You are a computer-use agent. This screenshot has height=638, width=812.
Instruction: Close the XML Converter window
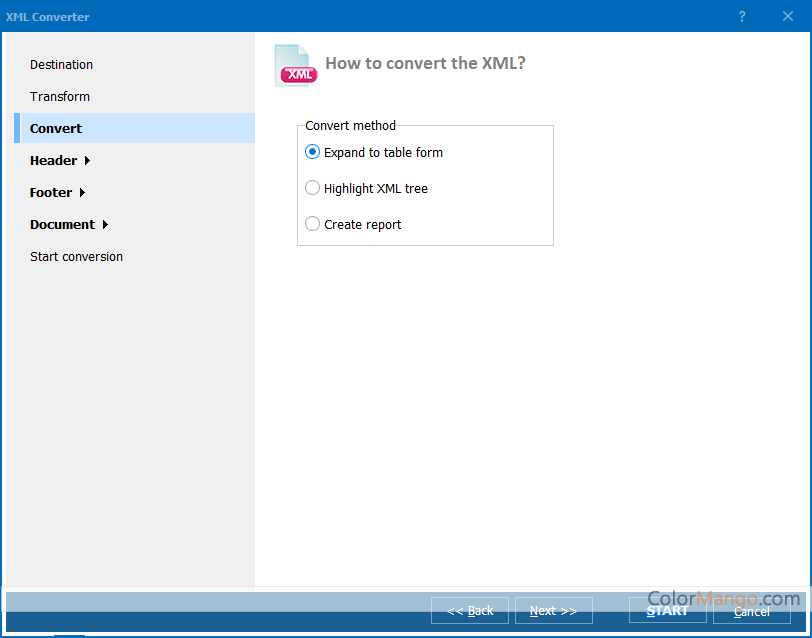(787, 16)
